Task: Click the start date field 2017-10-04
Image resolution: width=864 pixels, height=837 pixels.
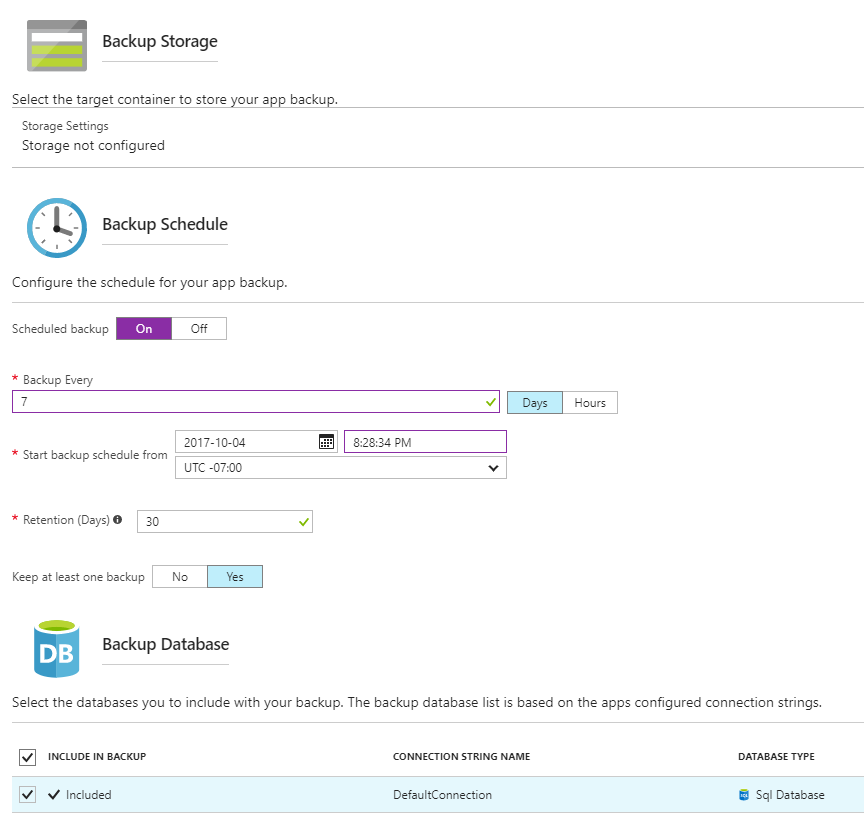Action: click(245, 442)
